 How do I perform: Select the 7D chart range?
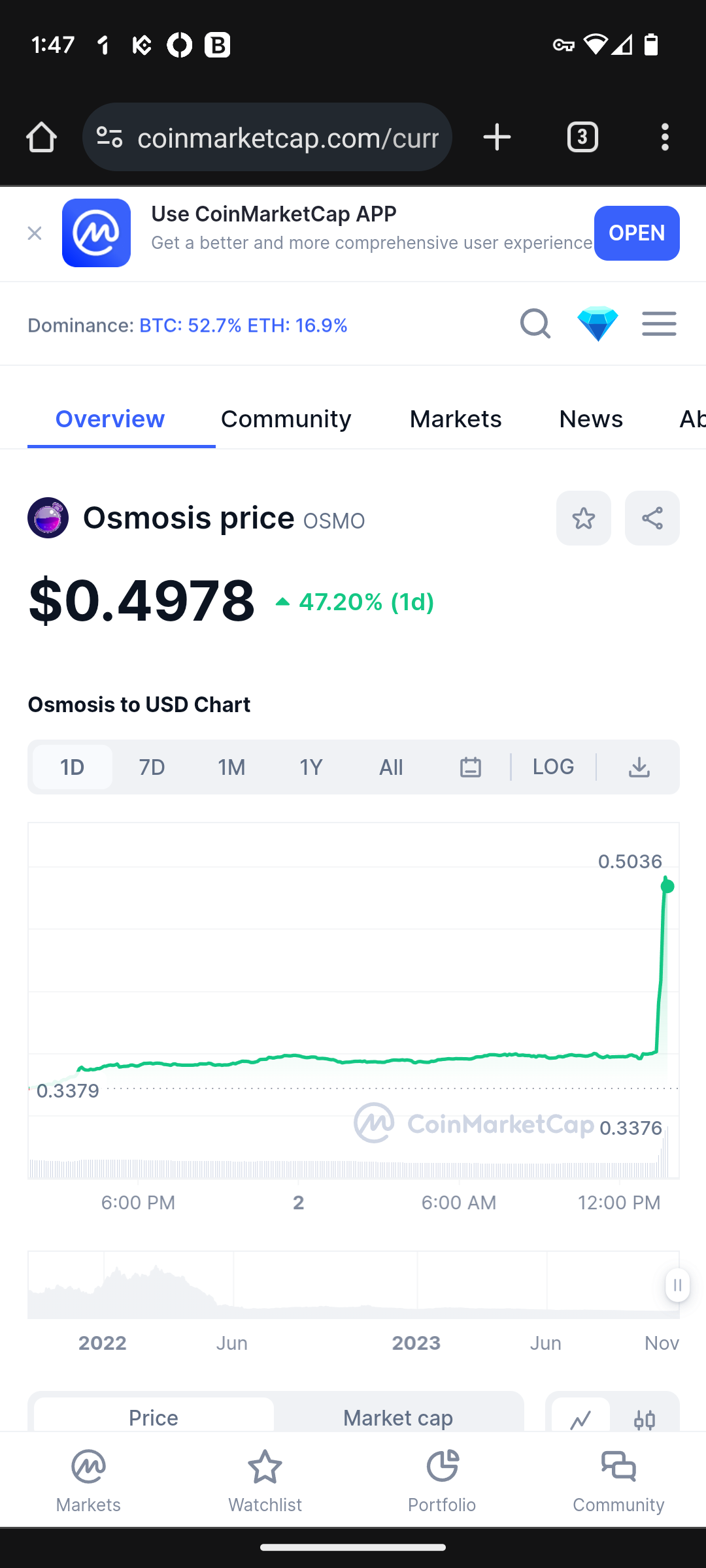click(152, 767)
